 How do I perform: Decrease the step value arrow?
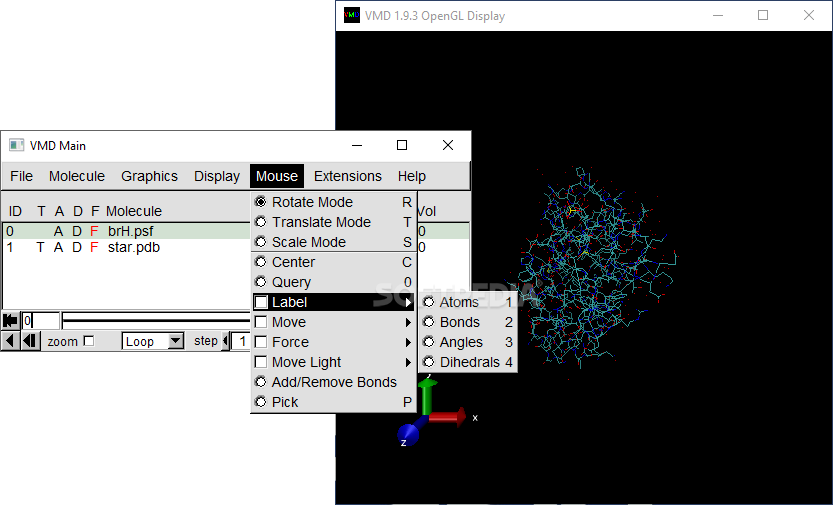225,341
